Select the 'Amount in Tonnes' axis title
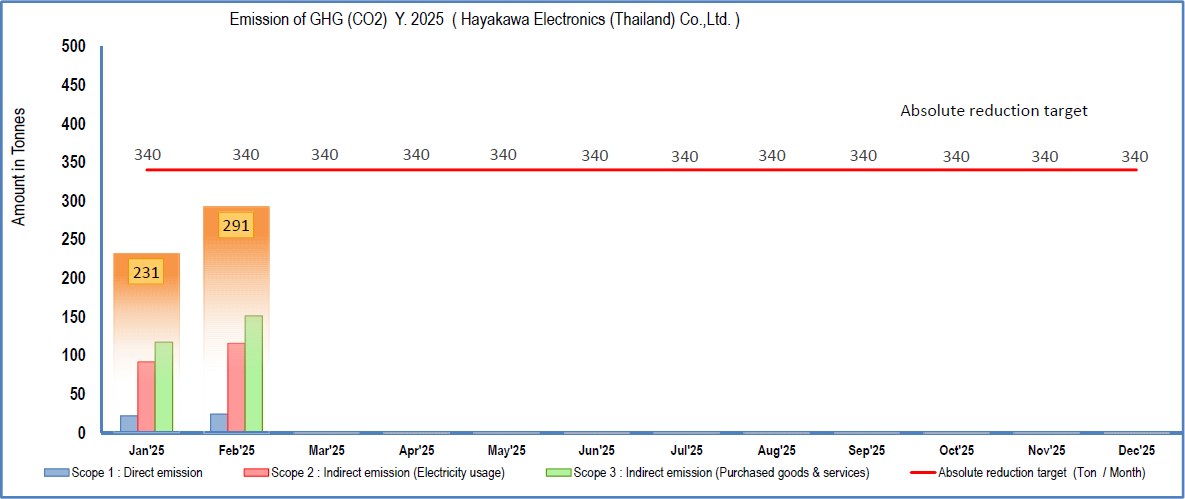1185x499 pixels. [20, 166]
